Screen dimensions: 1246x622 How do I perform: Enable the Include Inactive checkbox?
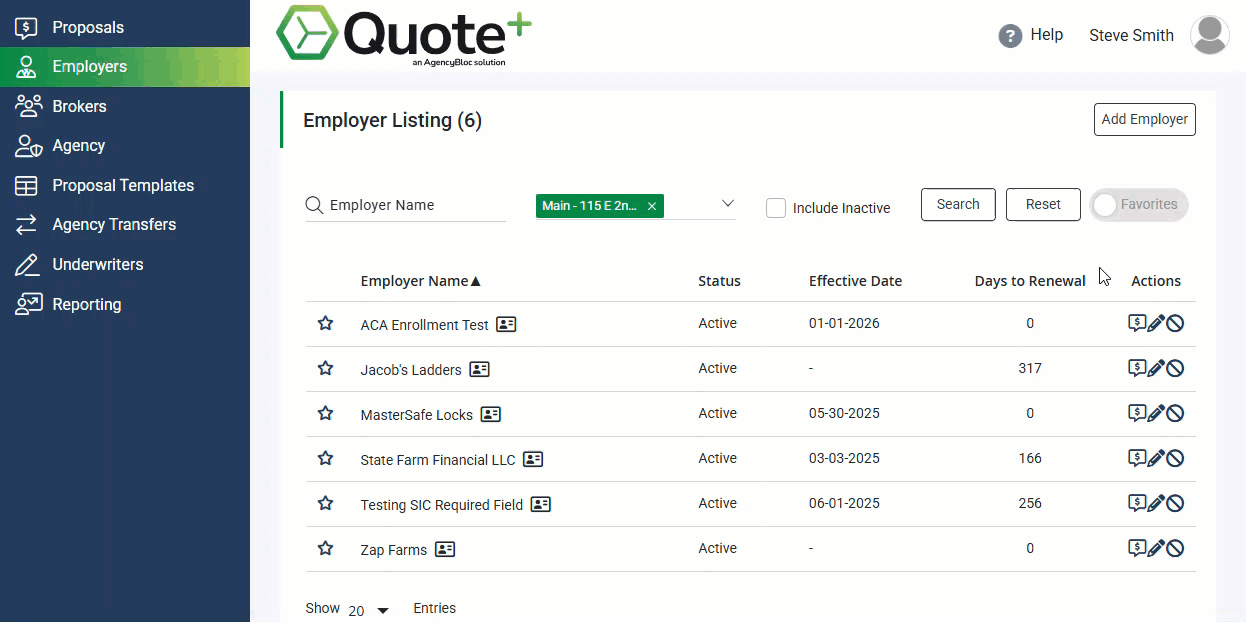[775, 207]
